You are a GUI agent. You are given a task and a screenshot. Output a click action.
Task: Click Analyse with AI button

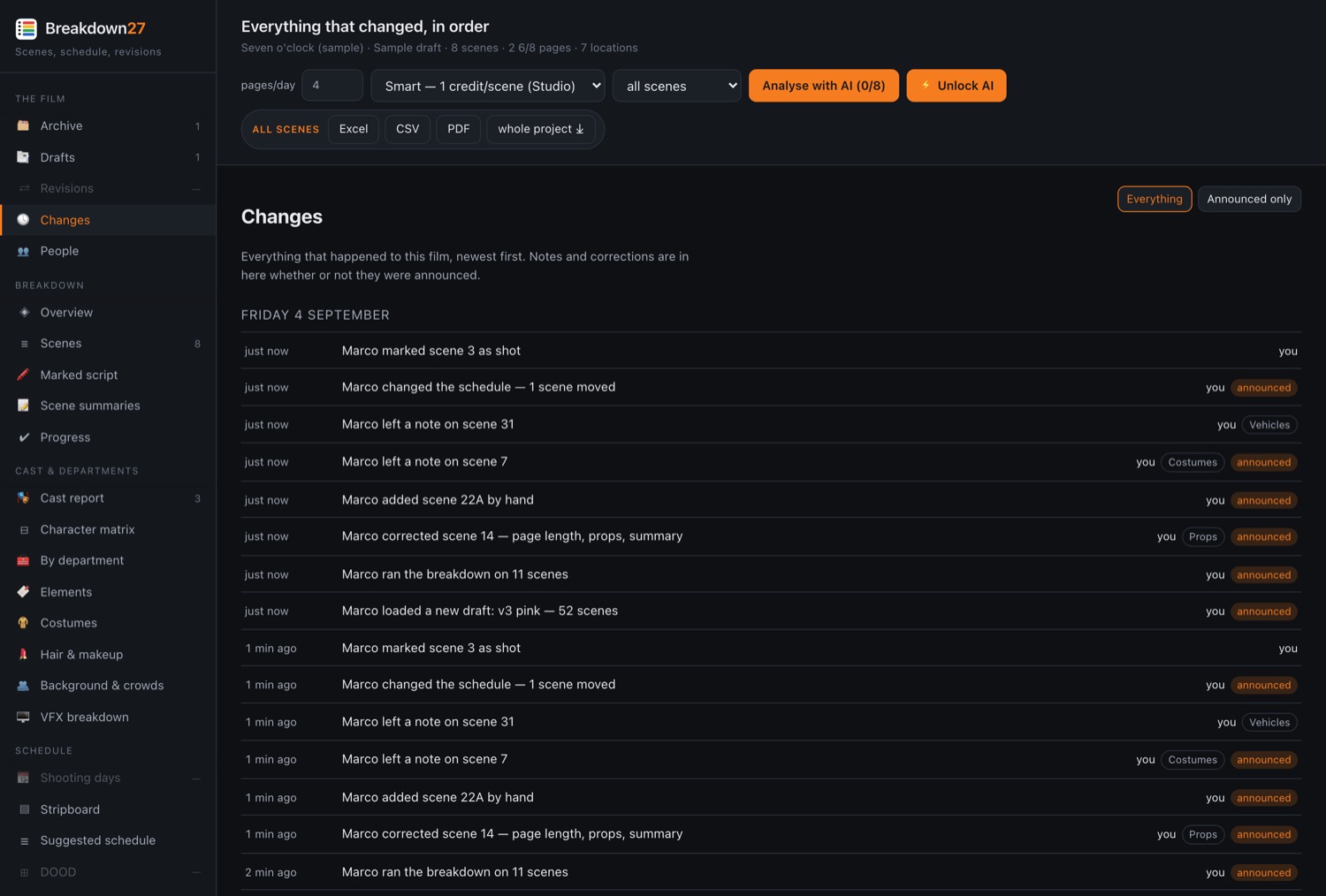pos(824,86)
